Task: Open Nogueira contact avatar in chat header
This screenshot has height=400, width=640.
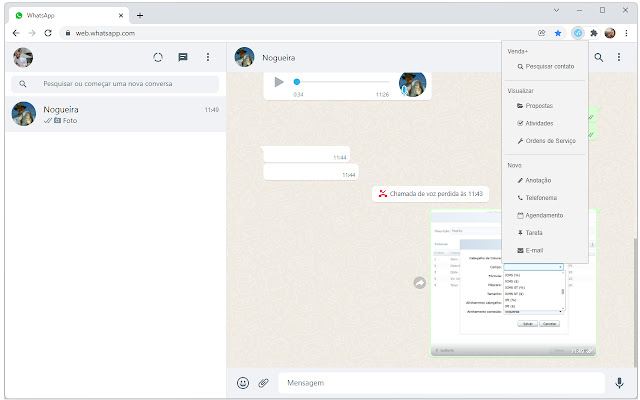Action: click(x=244, y=57)
